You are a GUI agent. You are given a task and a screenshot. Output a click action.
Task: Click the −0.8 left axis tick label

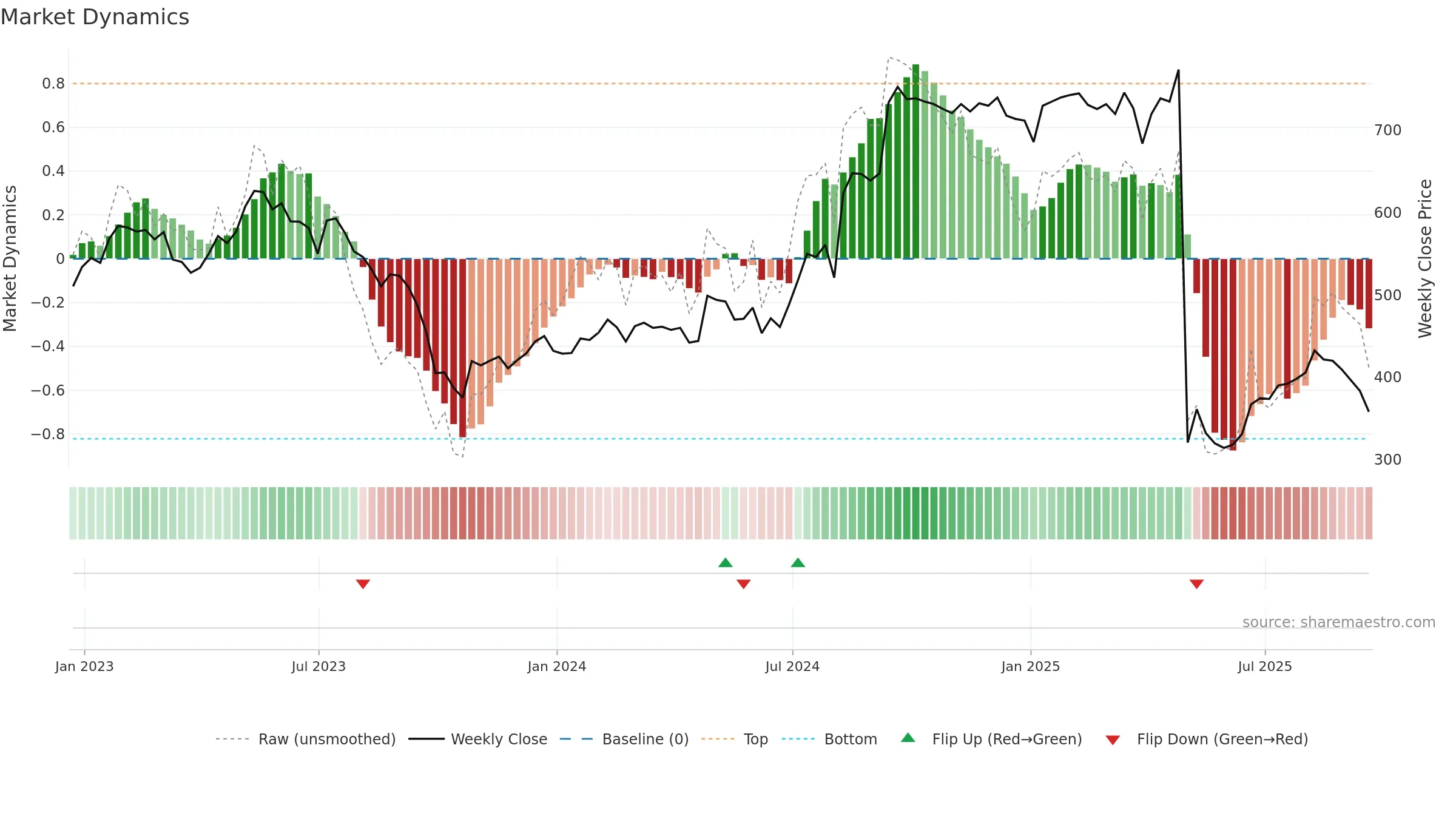click(x=48, y=434)
